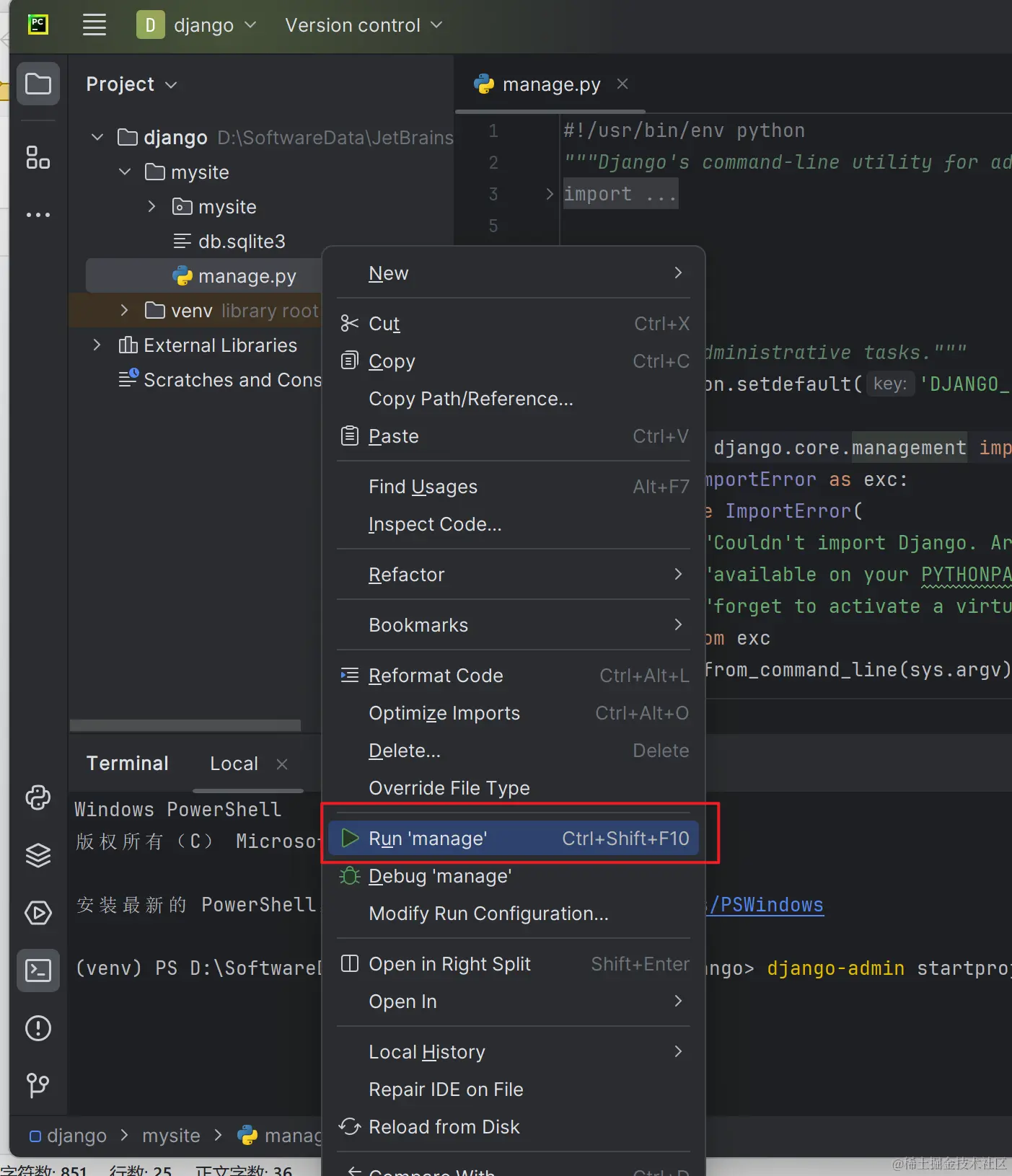Expand the venv library root folder
The width and height of the screenshot is (1012, 1176).
click(125, 310)
